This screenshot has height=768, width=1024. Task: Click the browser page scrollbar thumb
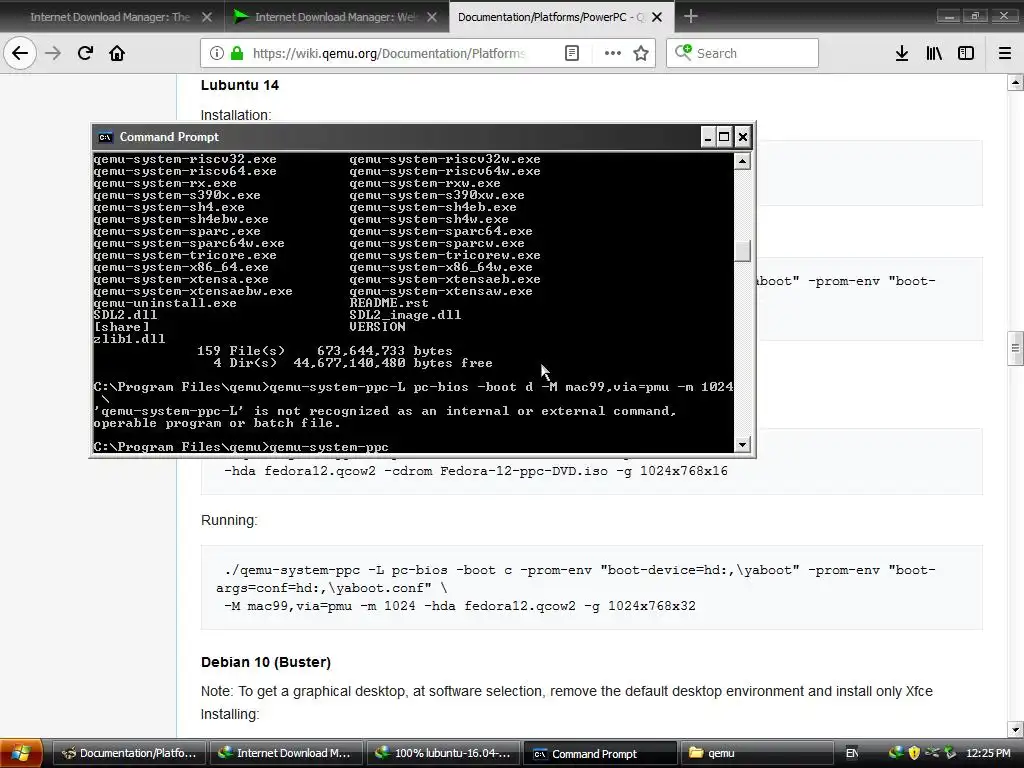pyautogui.click(x=1015, y=348)
